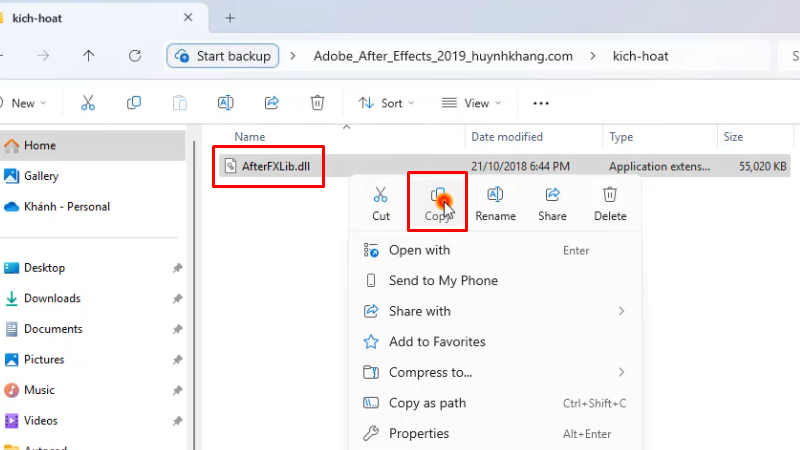Select Add to Favorites
This screenshot has height=450, width=800.
tap(495, 342)
